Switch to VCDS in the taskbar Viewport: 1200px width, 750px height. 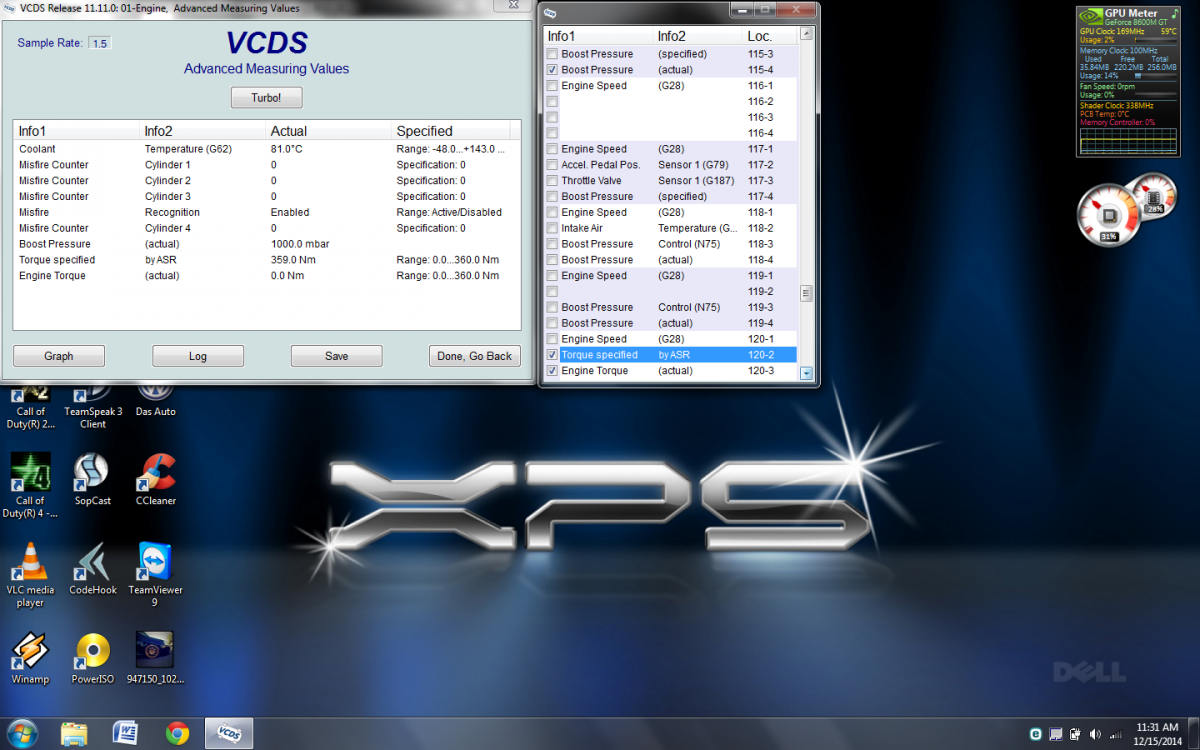(229, 734)
